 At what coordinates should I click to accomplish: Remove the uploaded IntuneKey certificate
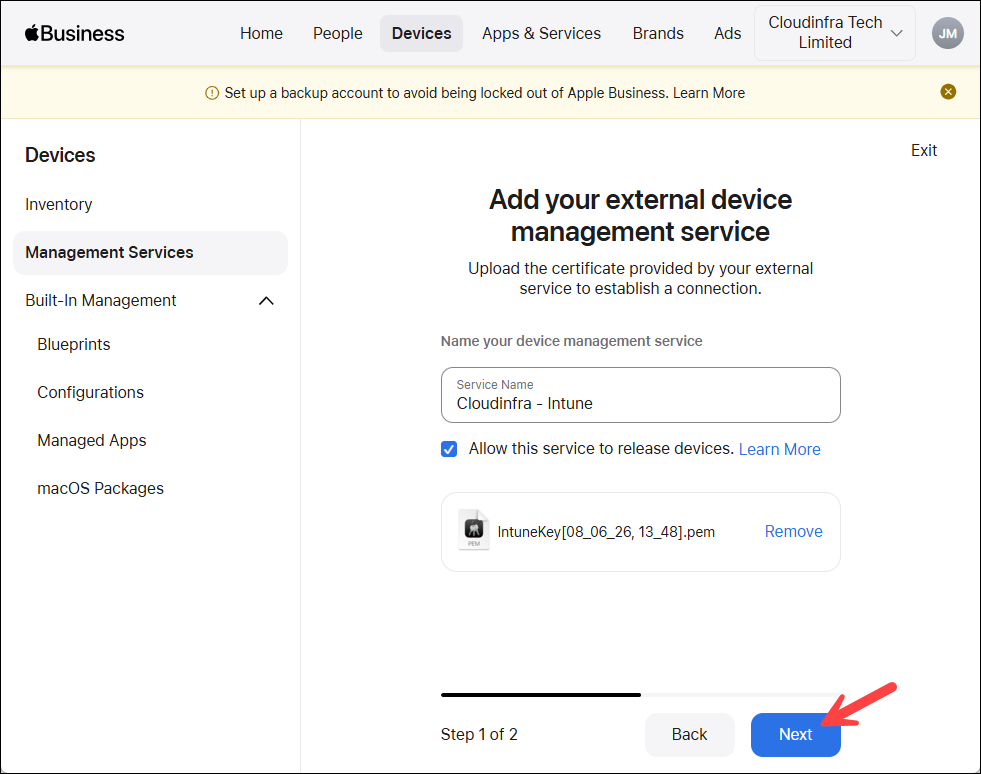click(793, 531)
